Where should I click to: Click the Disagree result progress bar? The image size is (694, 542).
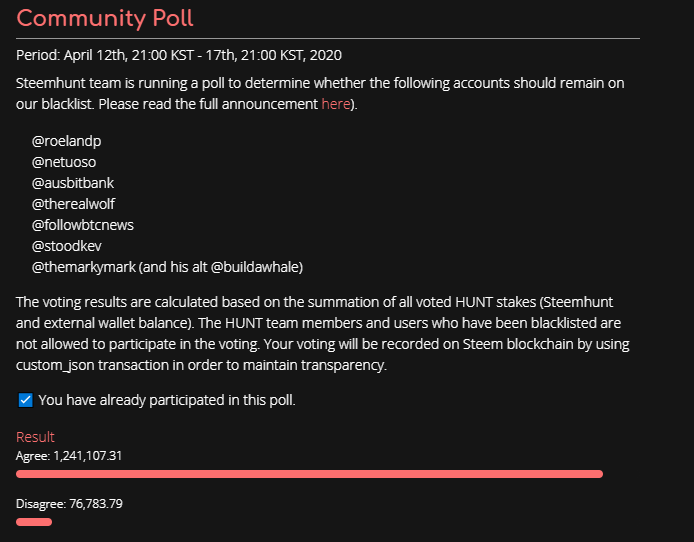tap(34, 522)
